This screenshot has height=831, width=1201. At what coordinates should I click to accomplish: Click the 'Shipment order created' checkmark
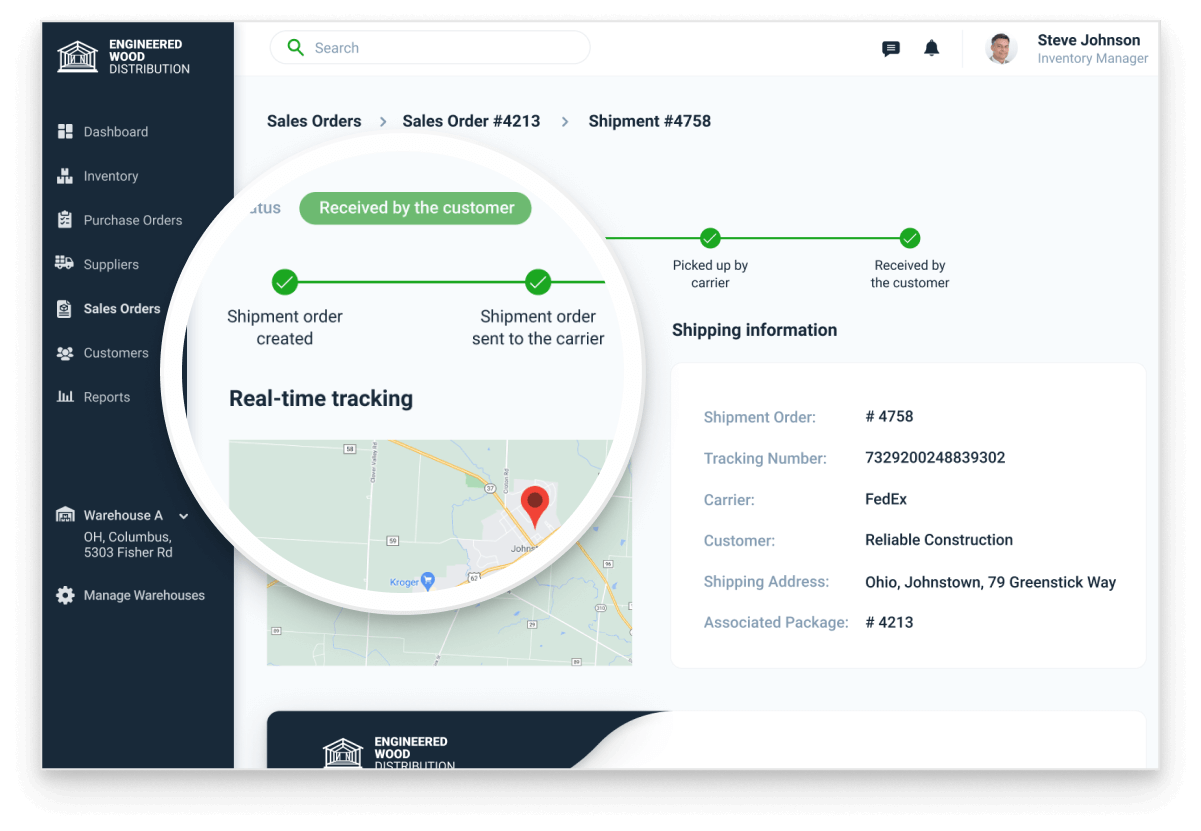click(x=285, y=282)
